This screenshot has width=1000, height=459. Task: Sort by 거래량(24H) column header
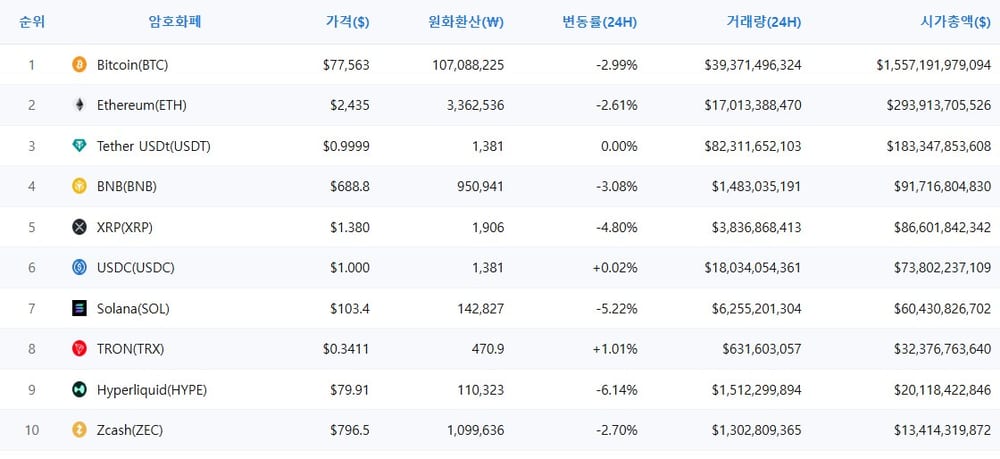click(x=763, y=22)
